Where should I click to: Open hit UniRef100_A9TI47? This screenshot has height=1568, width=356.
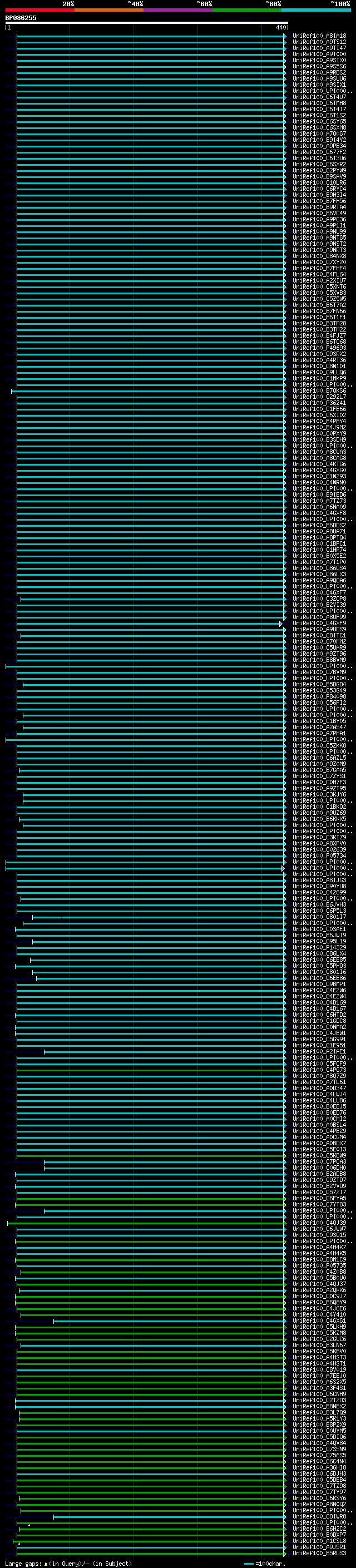click(x=319, y=48)
